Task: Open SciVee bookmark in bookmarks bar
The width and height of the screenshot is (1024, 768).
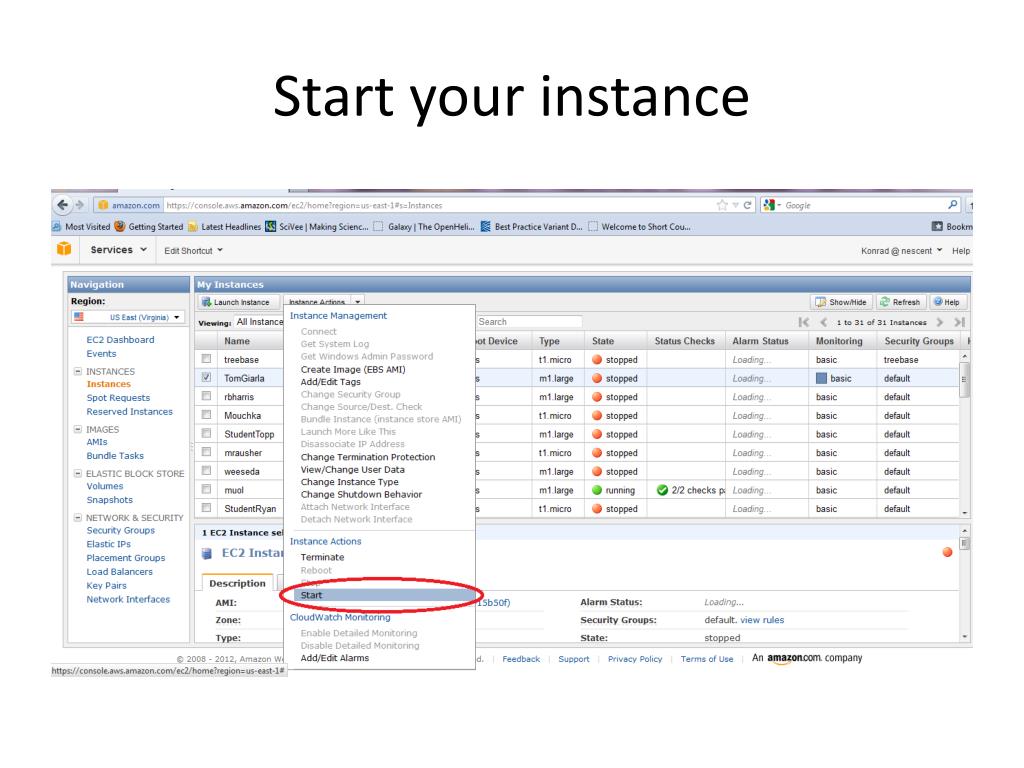Action: (316, 227)
